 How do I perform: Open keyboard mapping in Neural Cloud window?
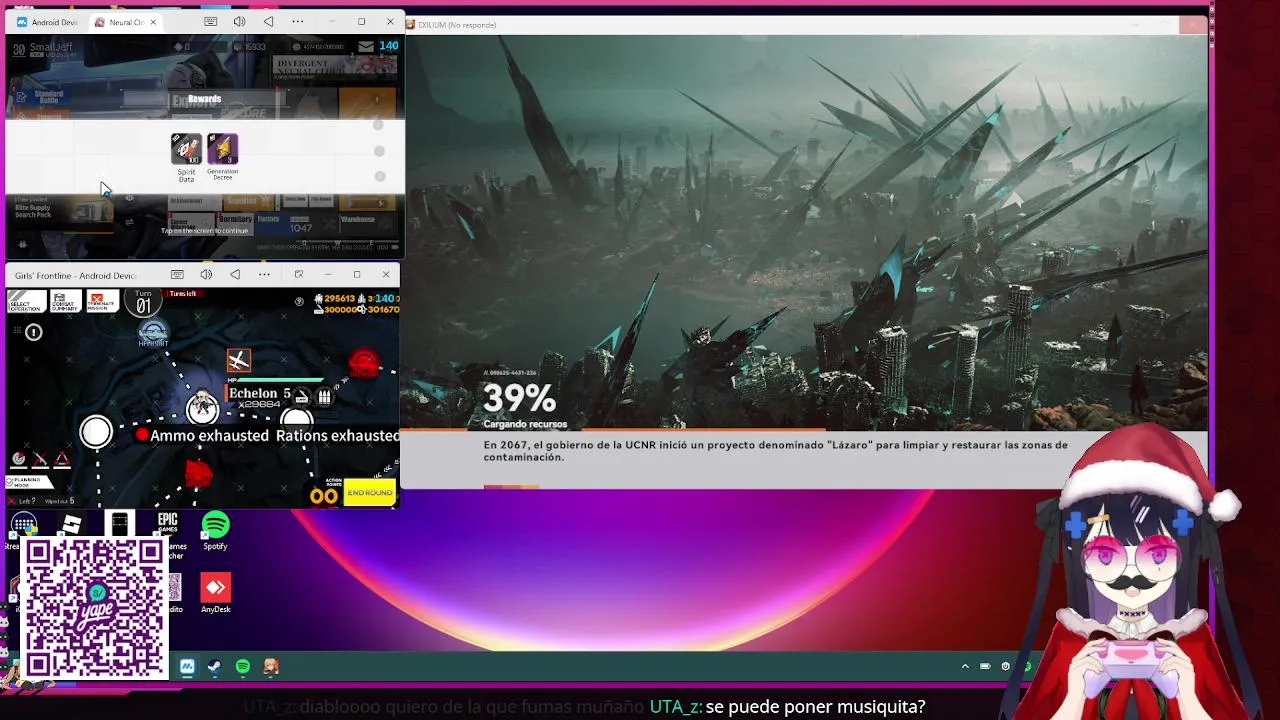[x=210, y=22]
